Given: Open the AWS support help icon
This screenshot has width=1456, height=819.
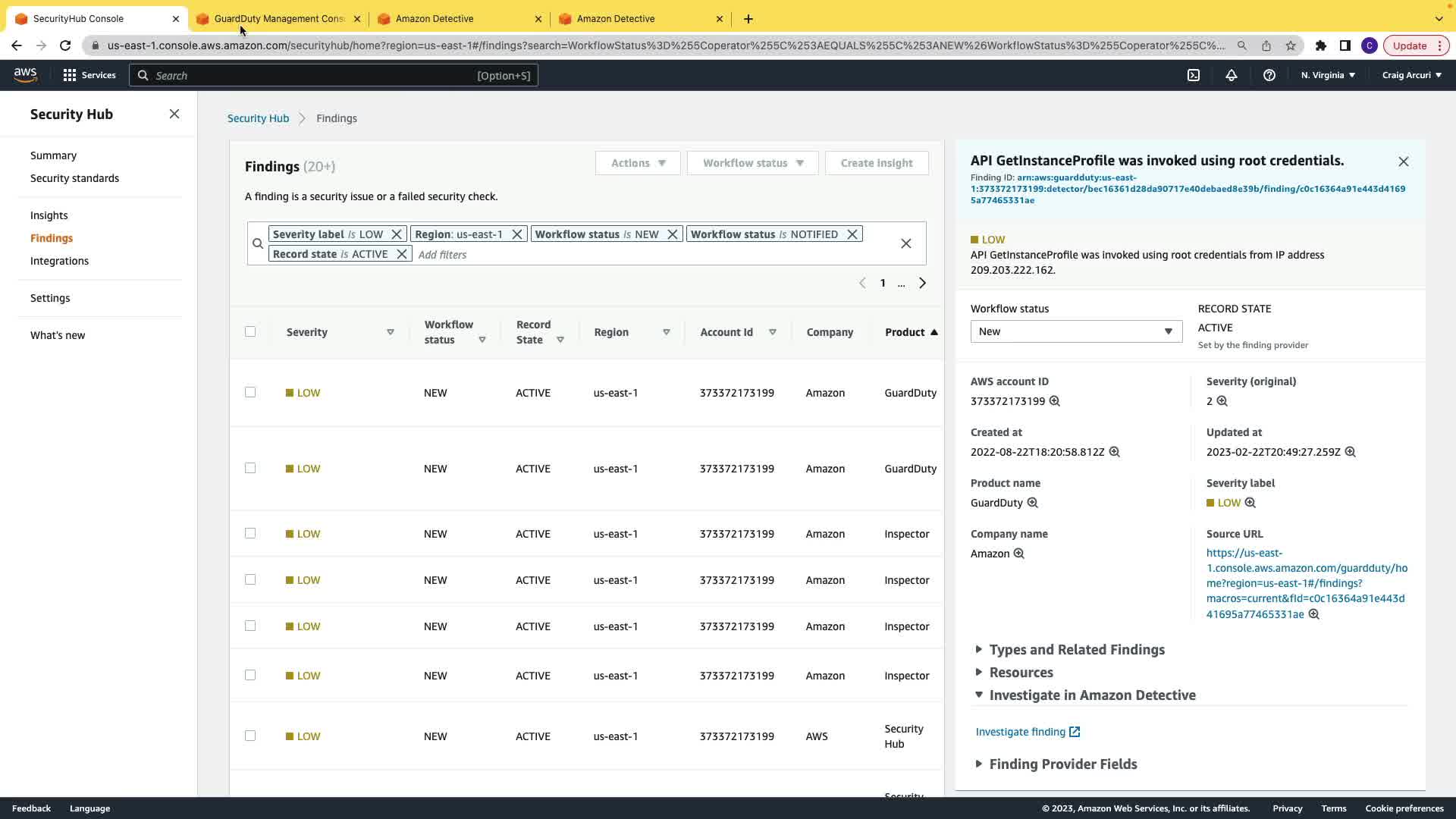Looking at the screenshot, I should click(x=1269, y=75).
